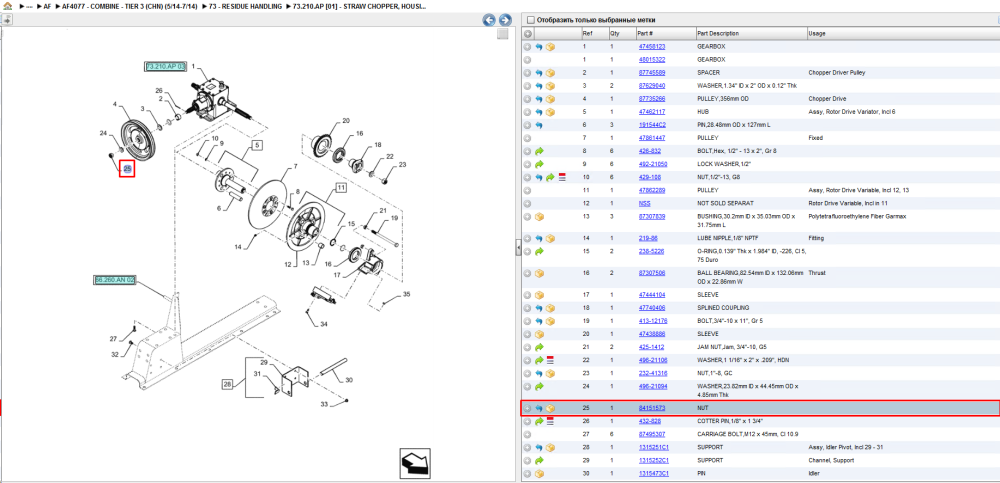Select the 66.260.AN 02 reference label in diagram
This screenshot has width=1000, height=483.
pos(115,280)
